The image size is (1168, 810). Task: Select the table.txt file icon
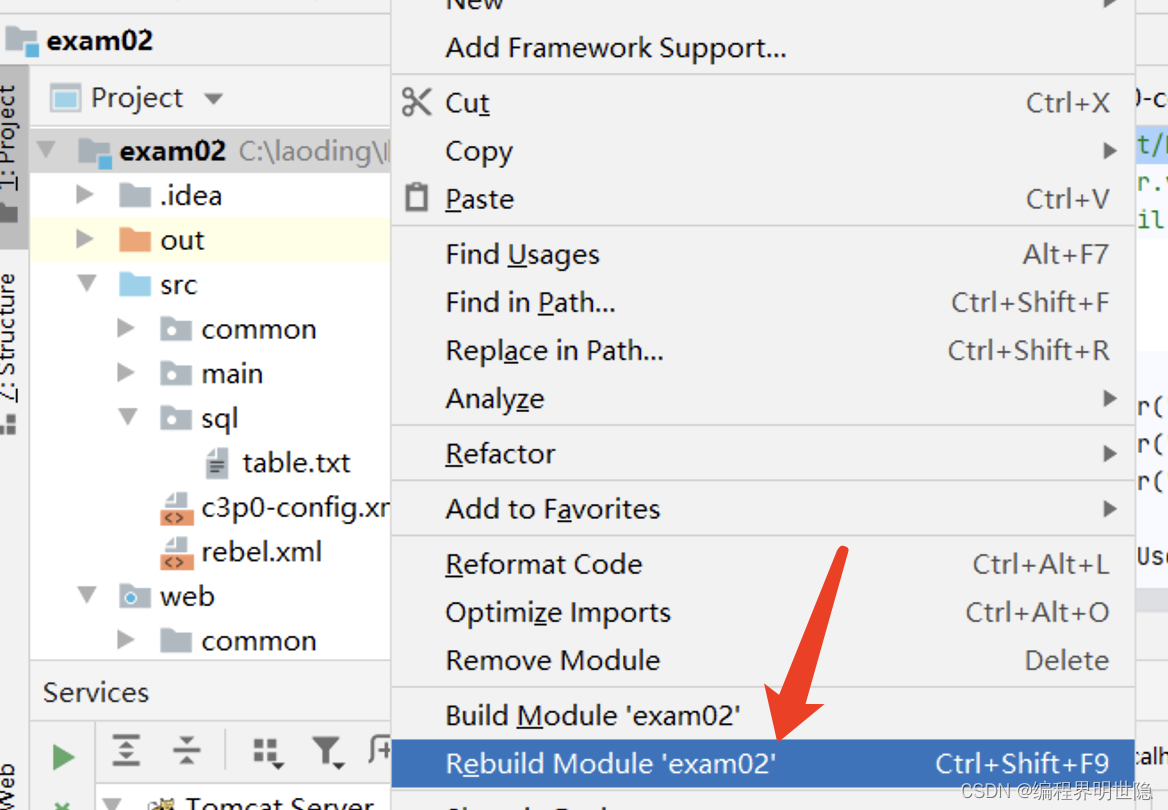click(x=217, y=463)
